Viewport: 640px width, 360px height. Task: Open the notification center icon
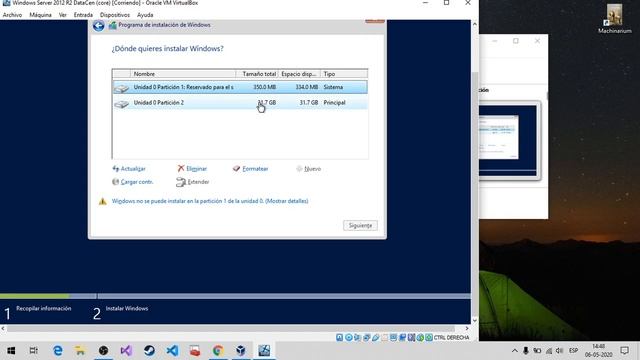(x=624, y=351)
